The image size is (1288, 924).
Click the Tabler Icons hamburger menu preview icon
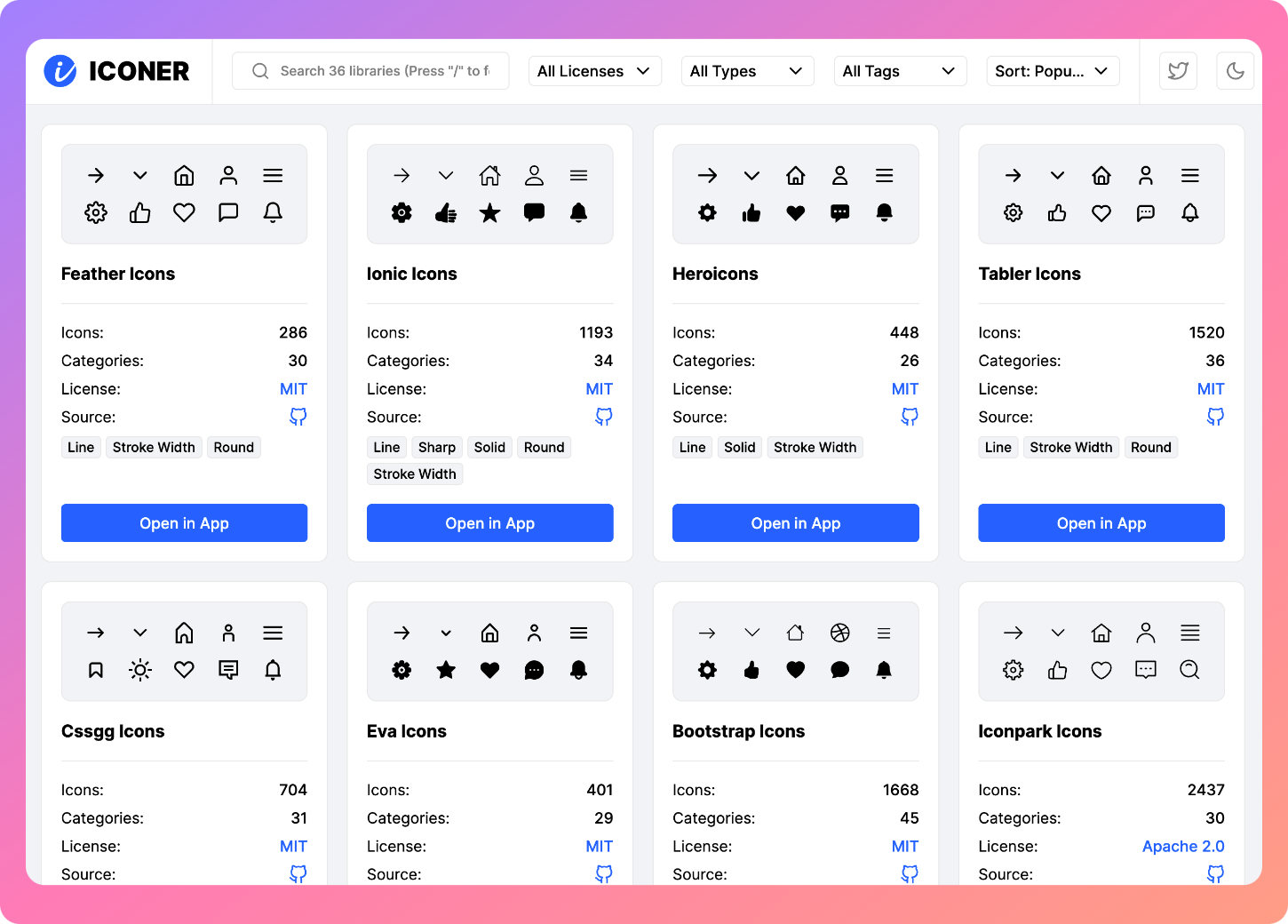click(1190, 176)
